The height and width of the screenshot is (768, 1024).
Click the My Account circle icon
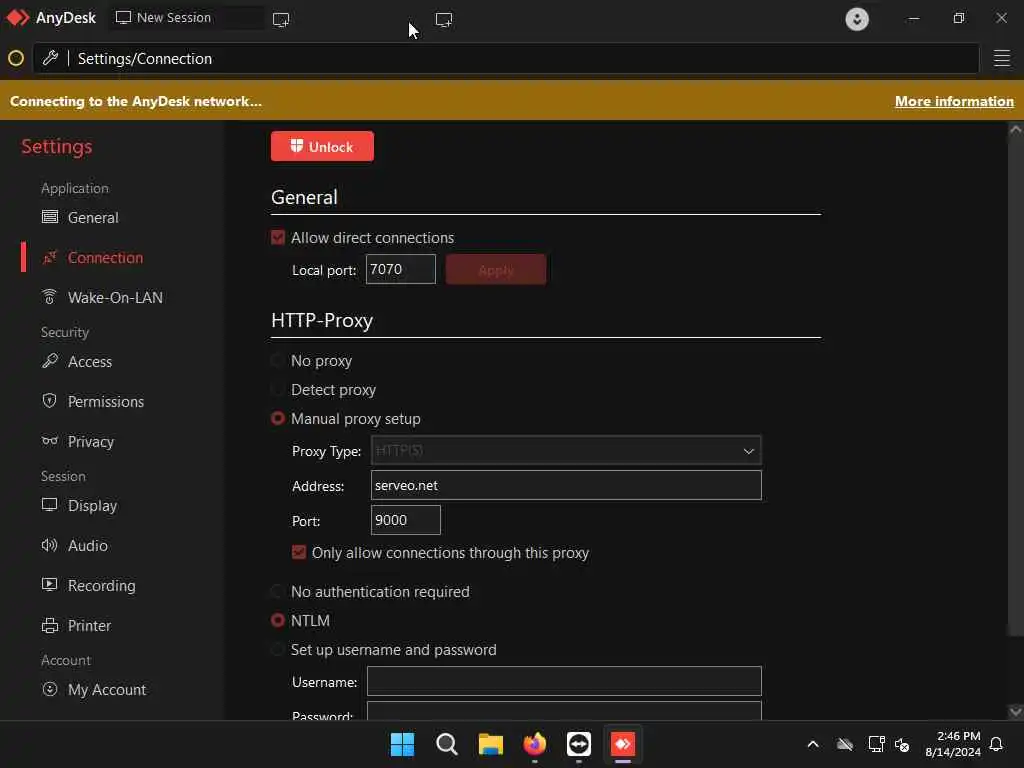pyautogui.click(x=50, y=689)
